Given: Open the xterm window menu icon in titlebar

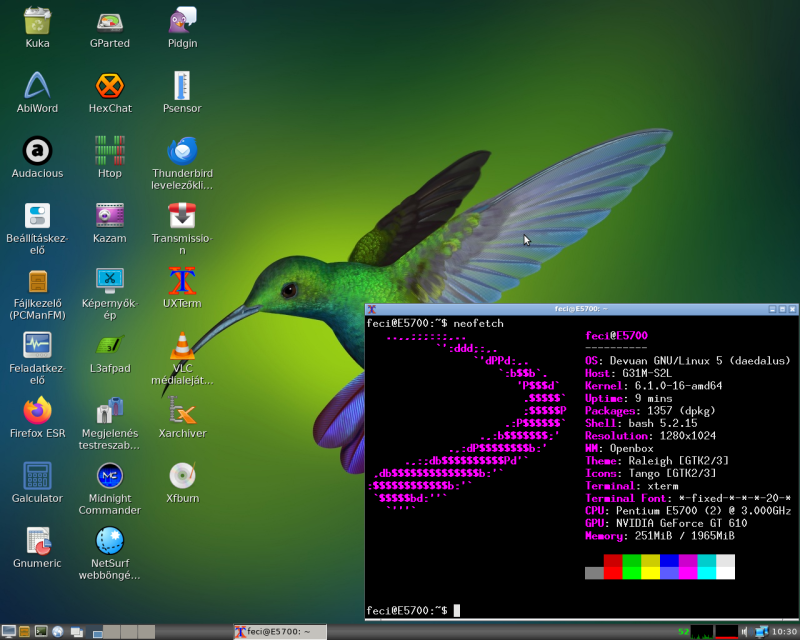Looking at the screenshot, I should [372, 309].
